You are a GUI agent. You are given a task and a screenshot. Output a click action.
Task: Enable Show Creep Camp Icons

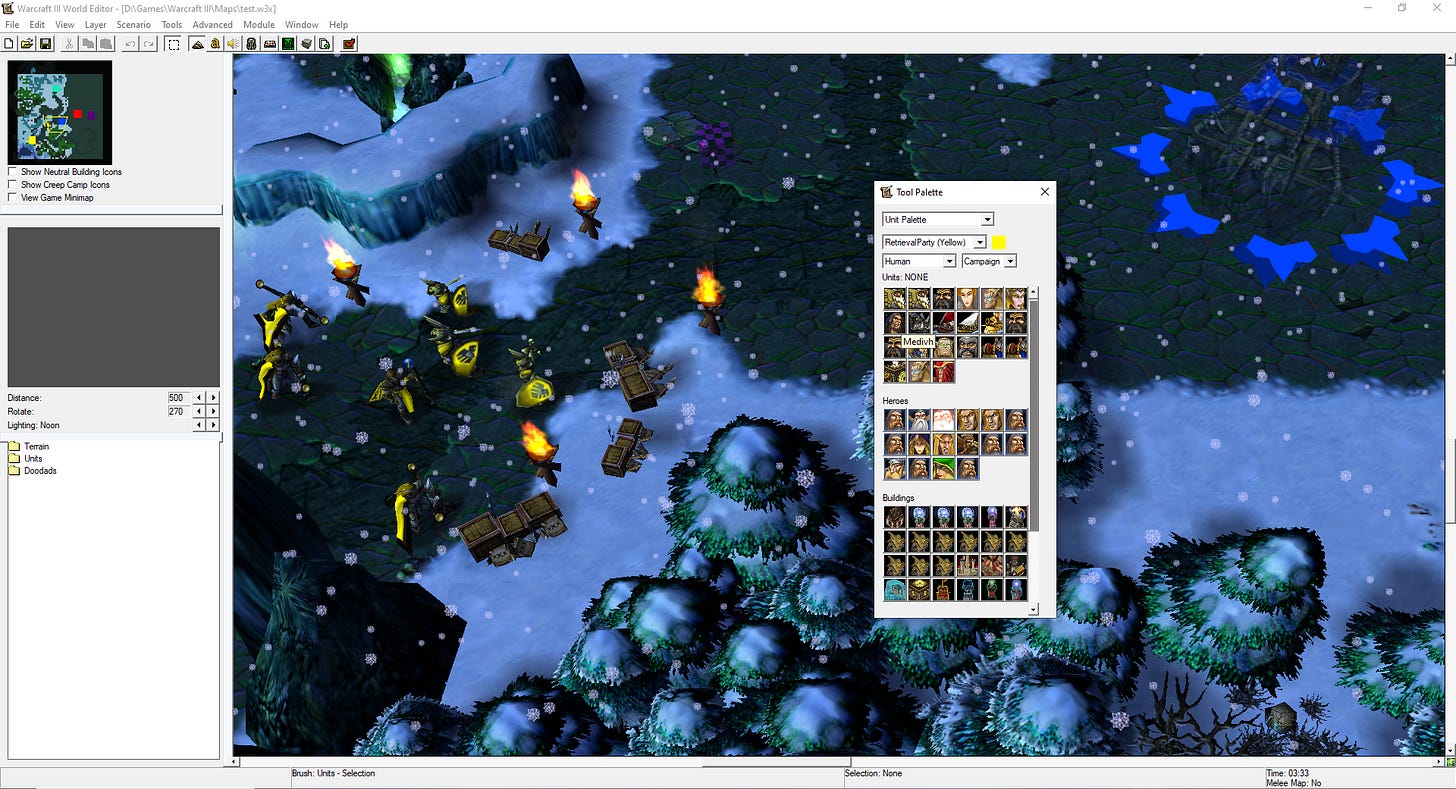point(12,185)
